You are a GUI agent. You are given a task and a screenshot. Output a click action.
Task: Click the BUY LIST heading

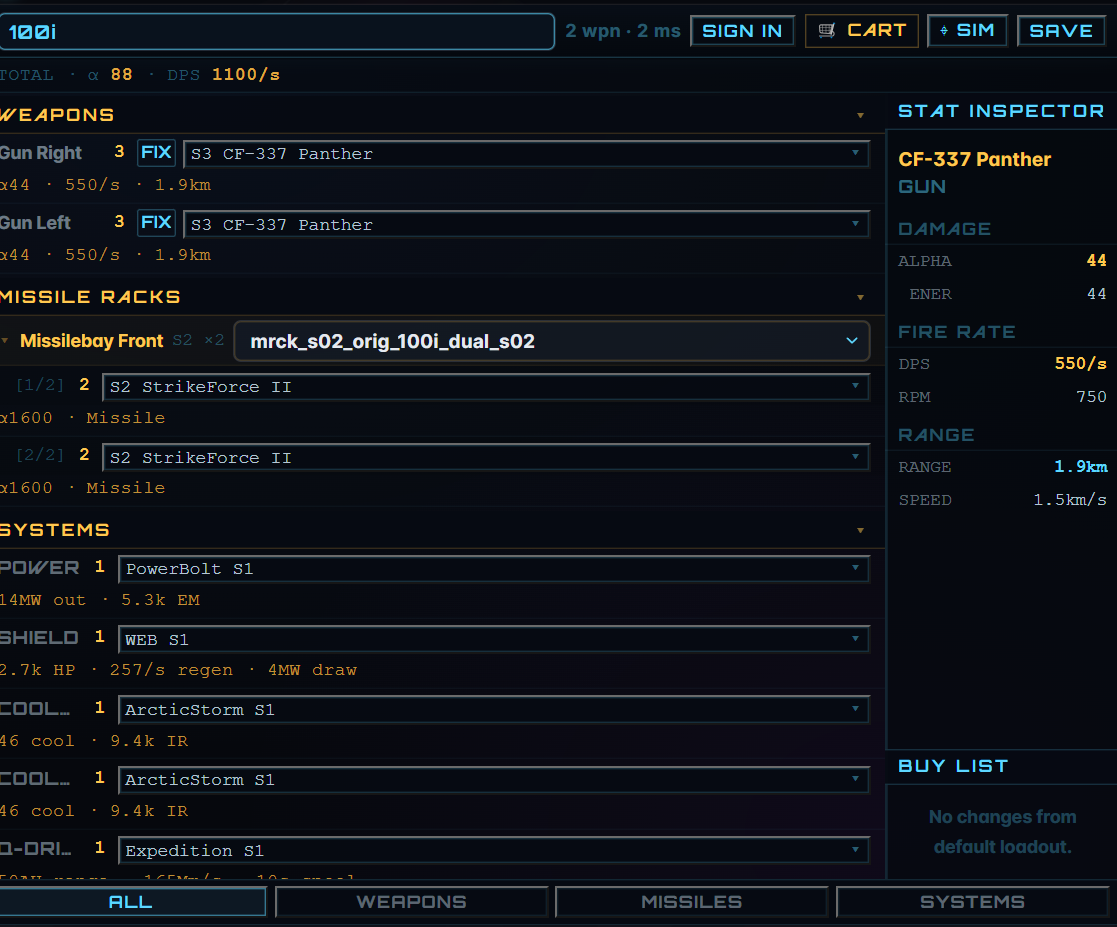pos(953,766)
